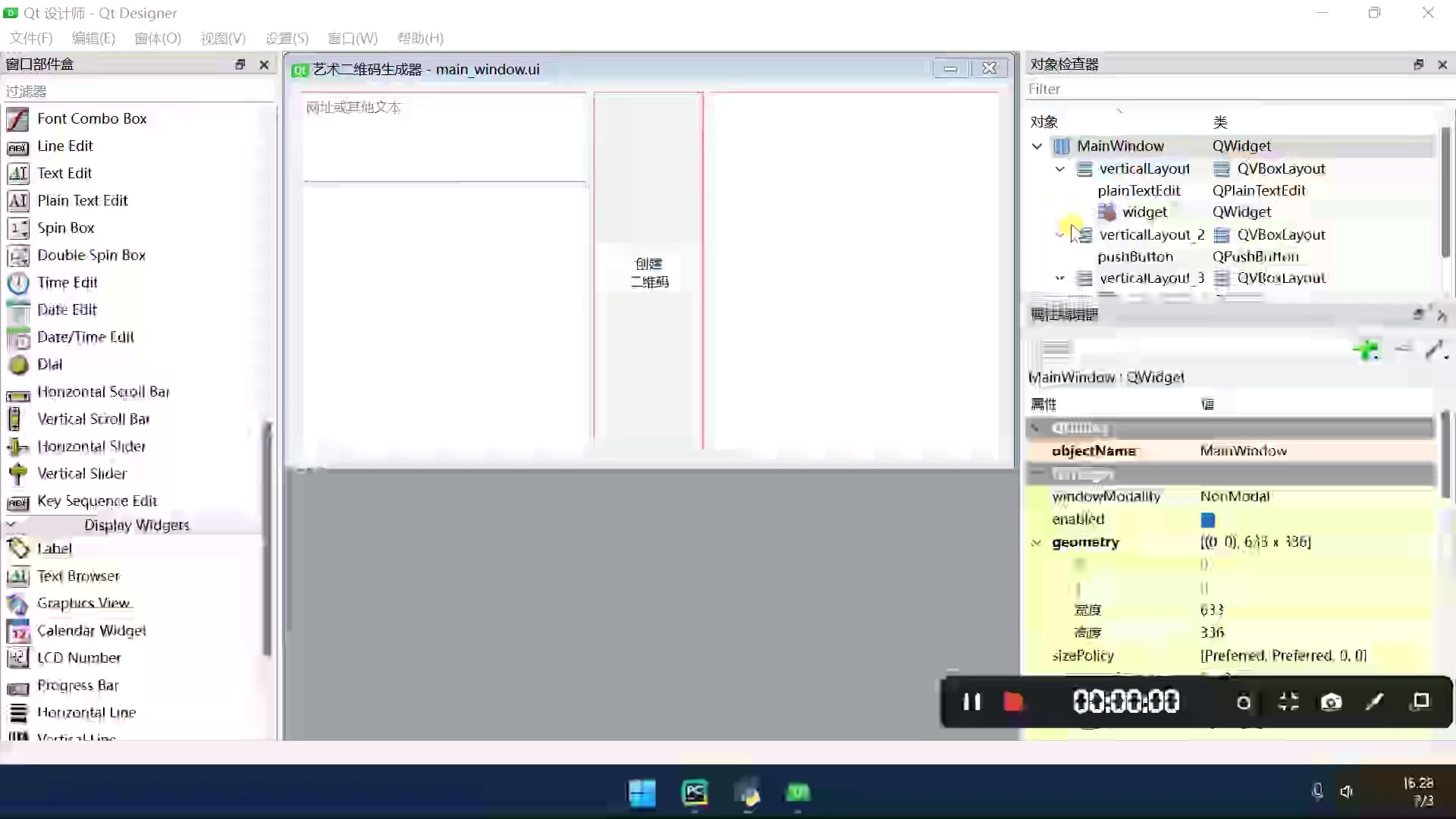Pause the screen recording
The width and height of the screenshot is (1456, 819).
[x=971, y=702]
